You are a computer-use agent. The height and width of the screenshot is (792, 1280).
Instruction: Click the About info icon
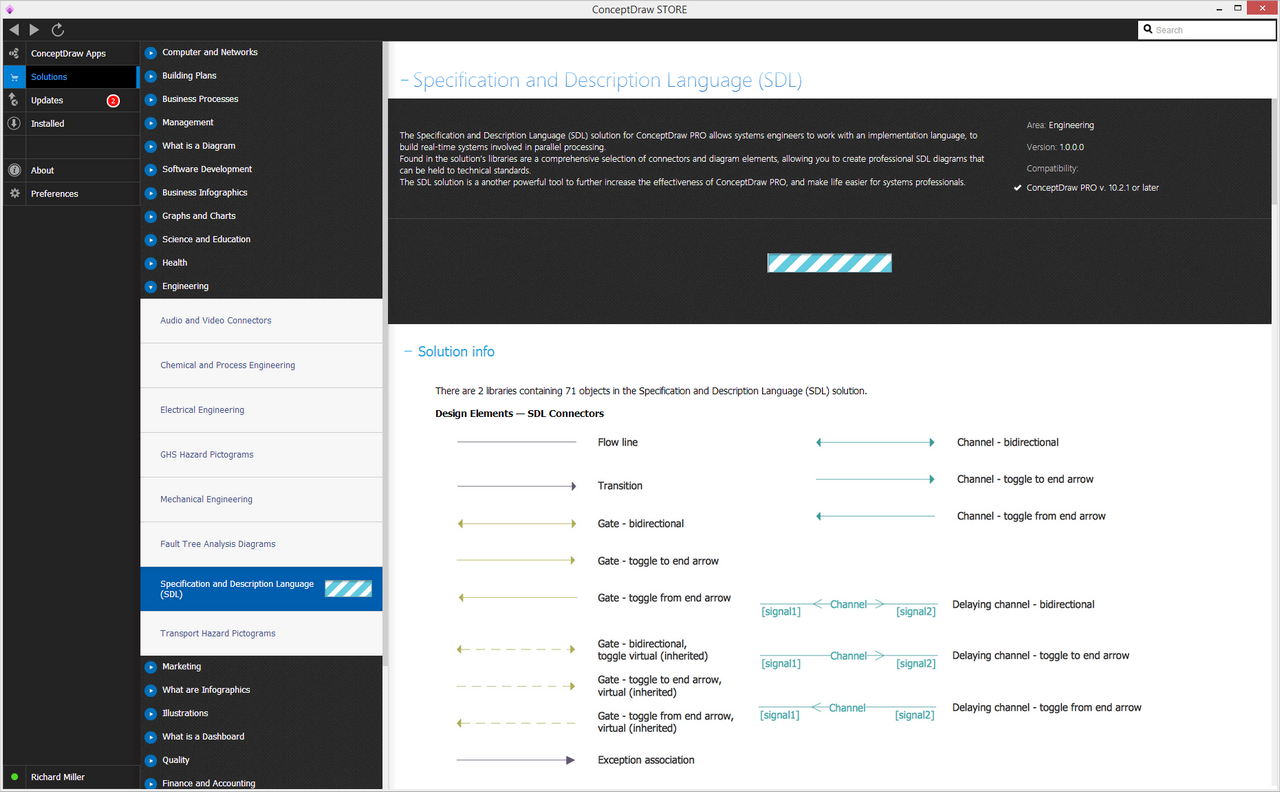tap(14, 170)
